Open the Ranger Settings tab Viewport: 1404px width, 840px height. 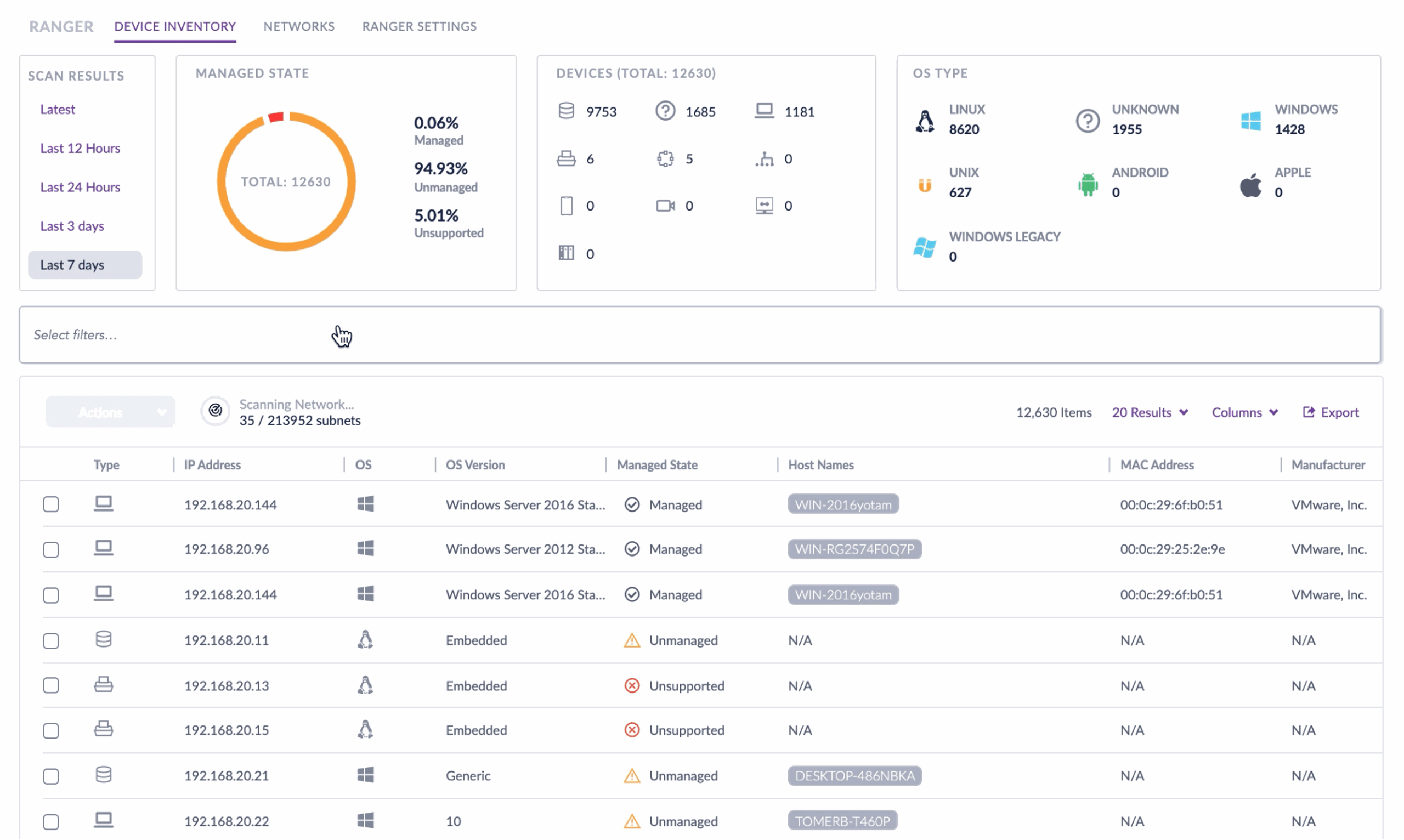tap(420, 26)
